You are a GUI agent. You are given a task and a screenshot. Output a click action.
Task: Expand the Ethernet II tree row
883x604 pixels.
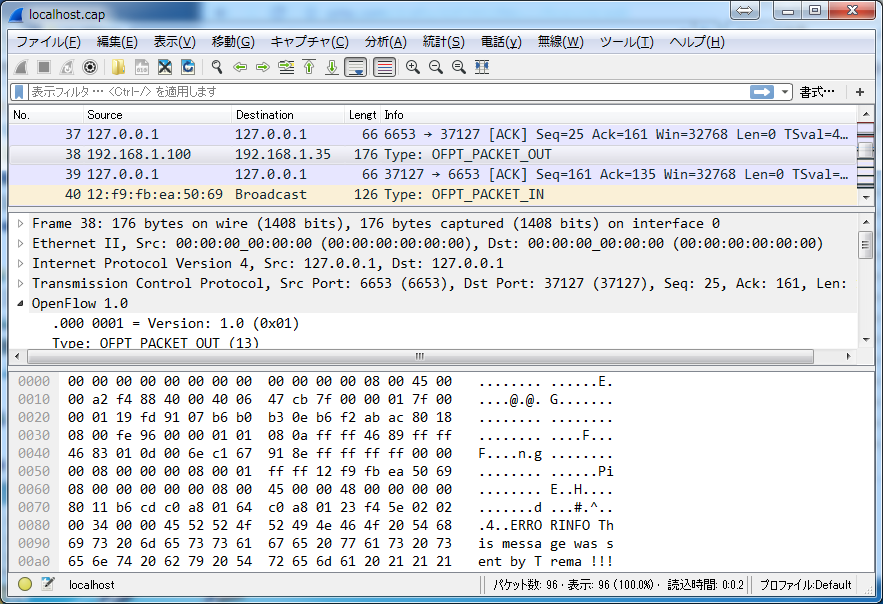tap(20, 244)
